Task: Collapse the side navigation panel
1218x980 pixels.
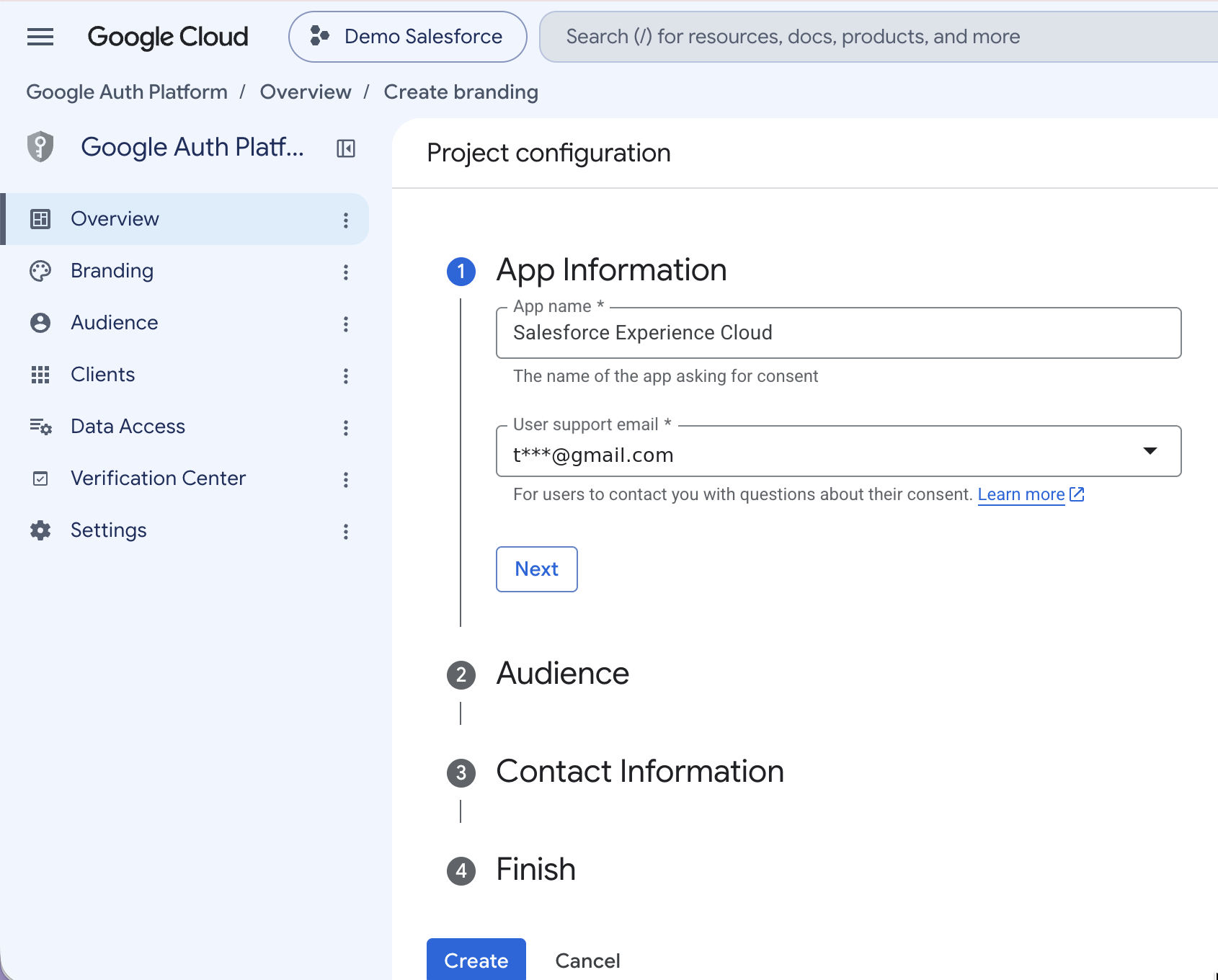Action: (346, 148)
